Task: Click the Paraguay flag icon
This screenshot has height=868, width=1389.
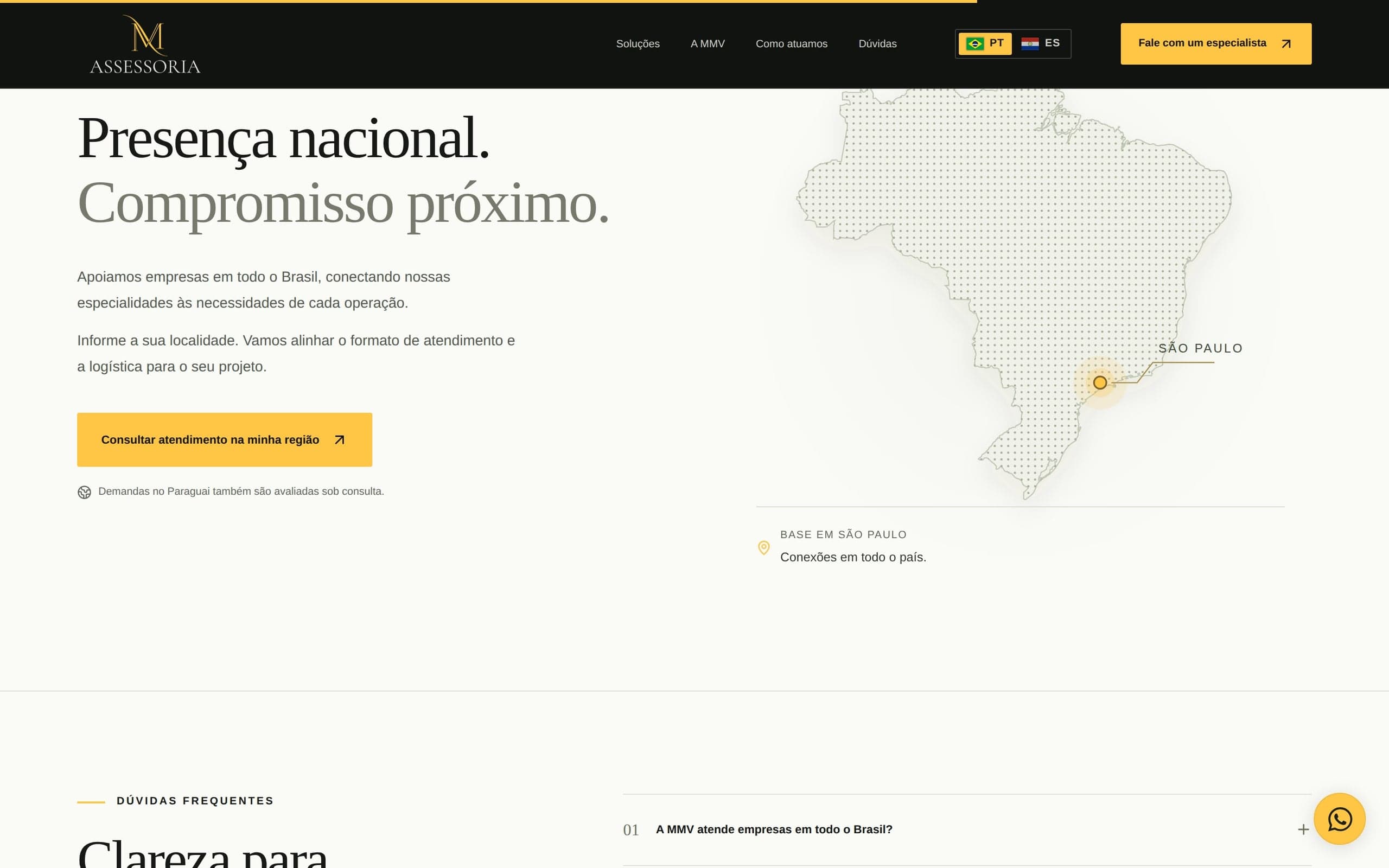Action: tap(1030, 43)
